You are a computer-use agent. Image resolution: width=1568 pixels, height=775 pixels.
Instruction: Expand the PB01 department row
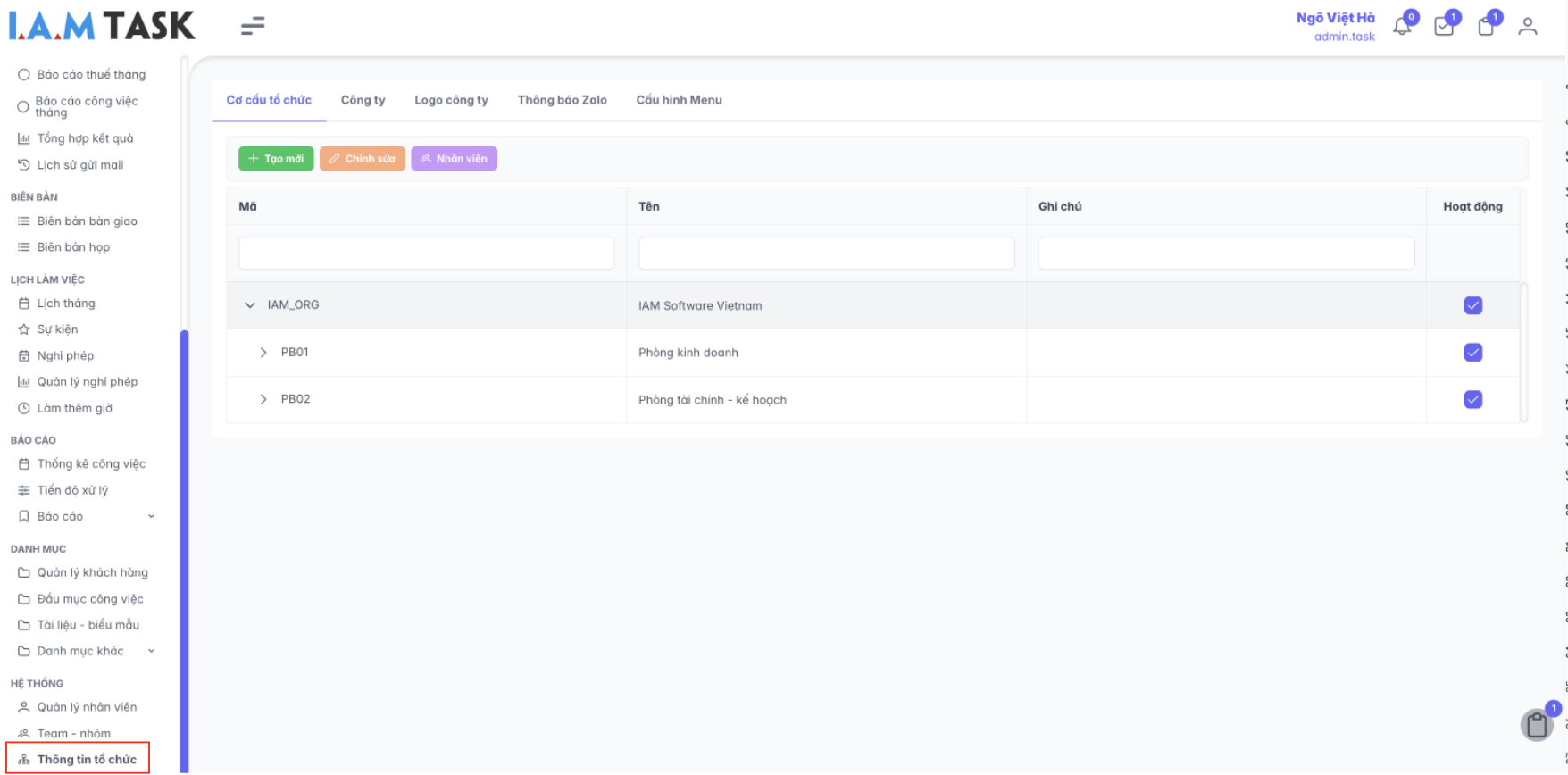(263, 353)
